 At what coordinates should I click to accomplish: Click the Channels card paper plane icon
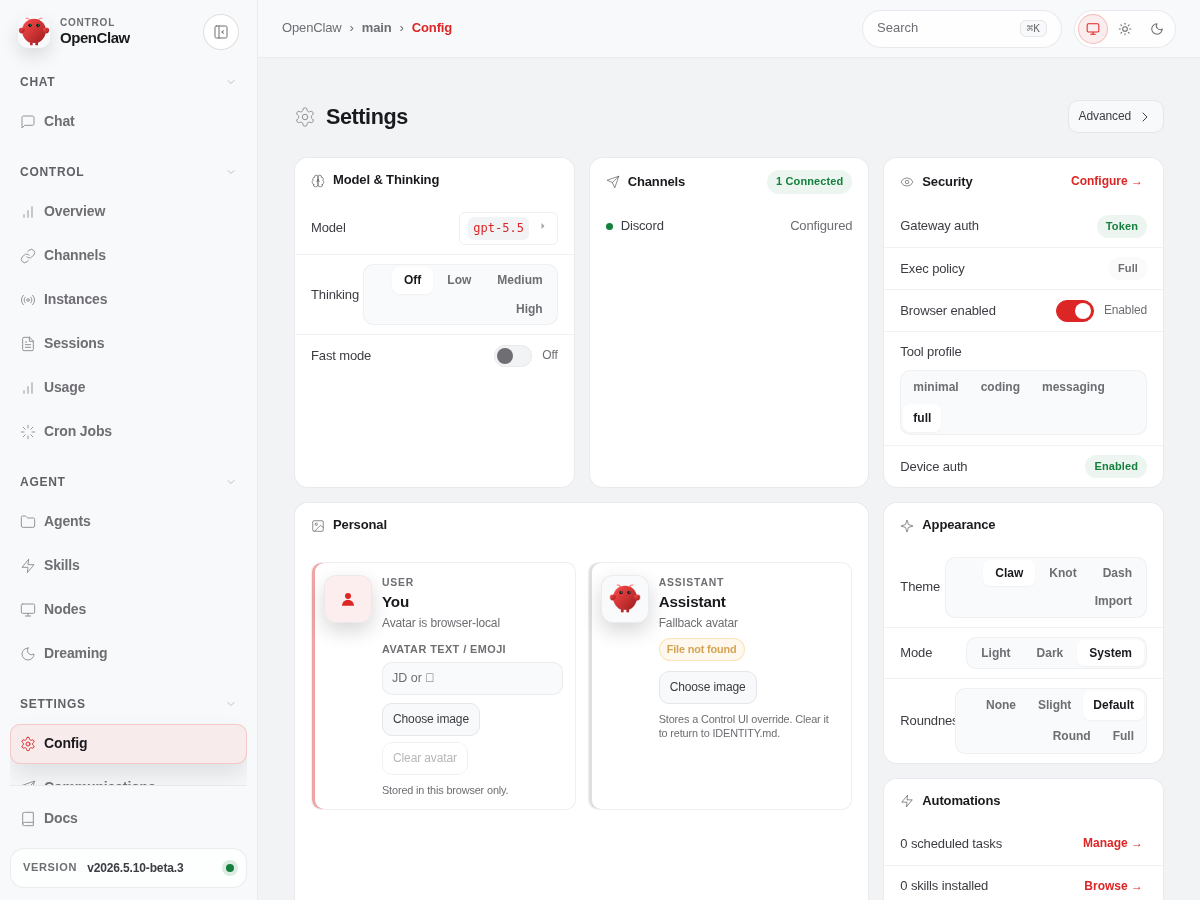[613, 182]
